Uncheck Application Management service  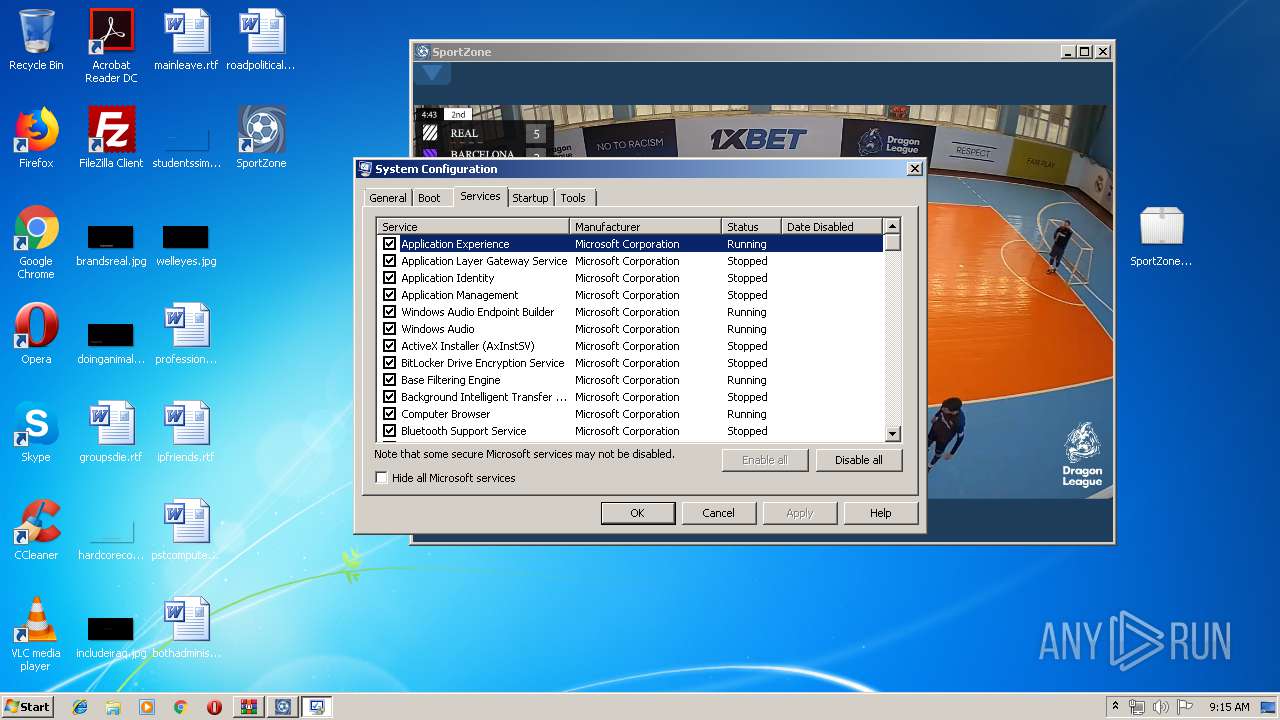(x=390, y=295)
